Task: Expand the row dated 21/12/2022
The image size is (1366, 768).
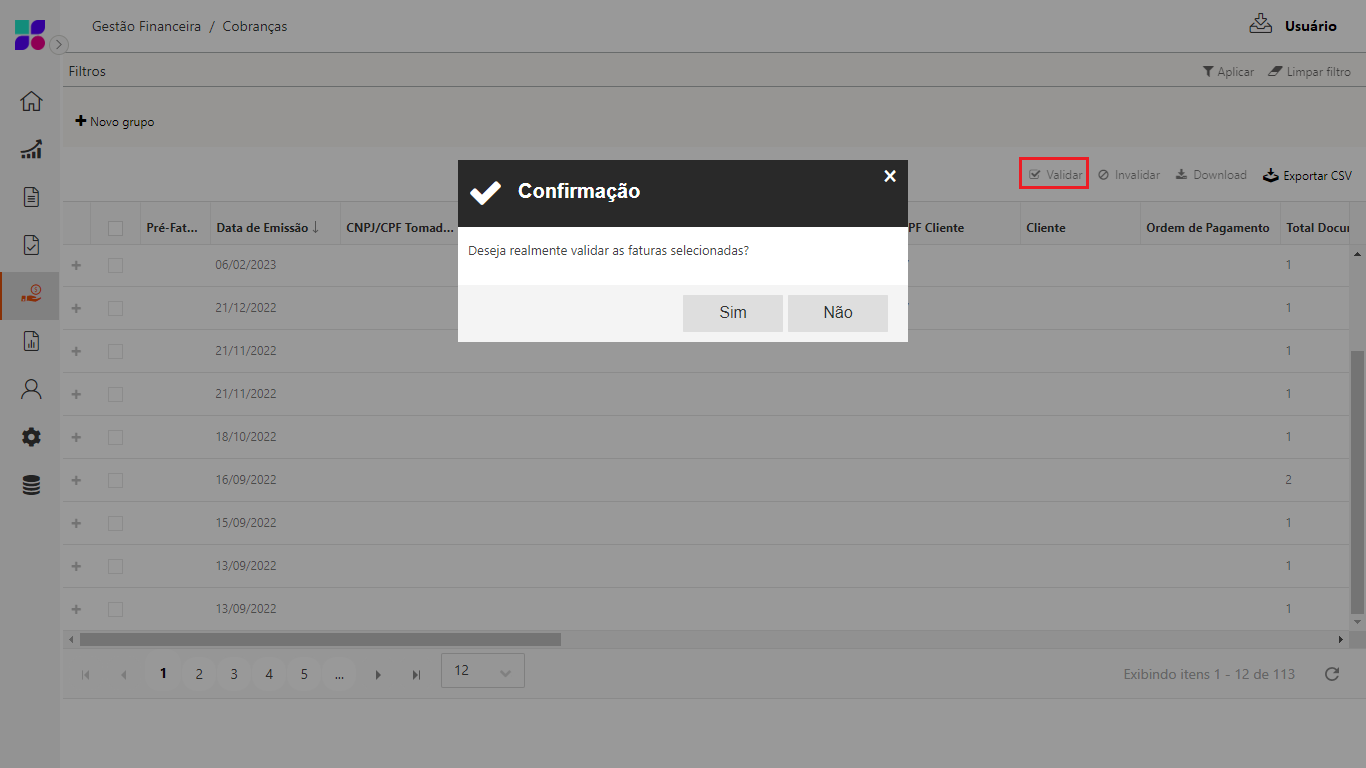Action: [76, 308]
